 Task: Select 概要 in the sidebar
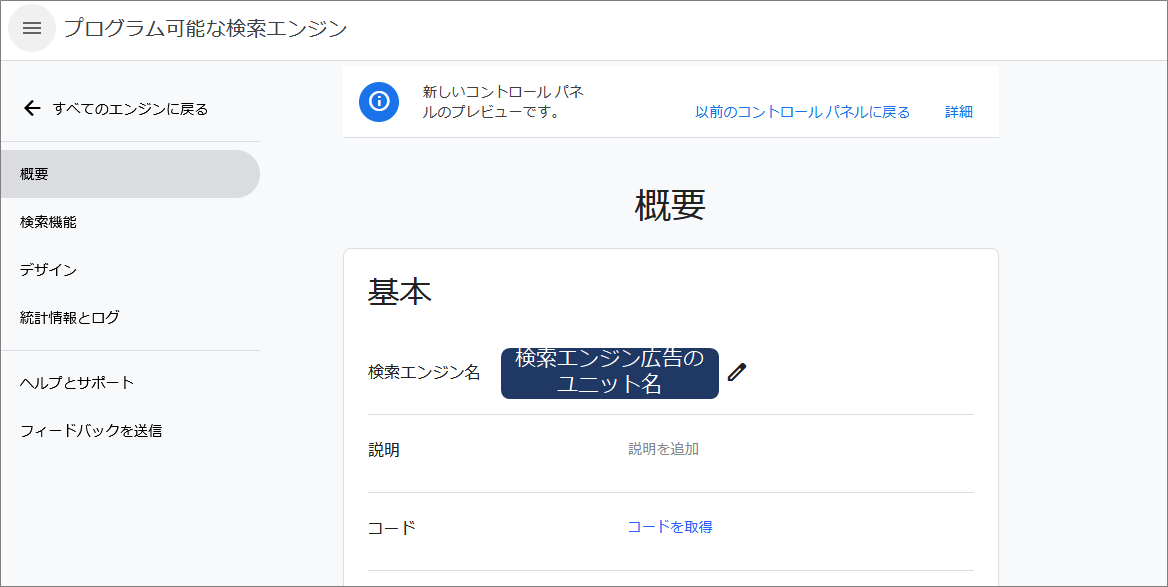34,174
